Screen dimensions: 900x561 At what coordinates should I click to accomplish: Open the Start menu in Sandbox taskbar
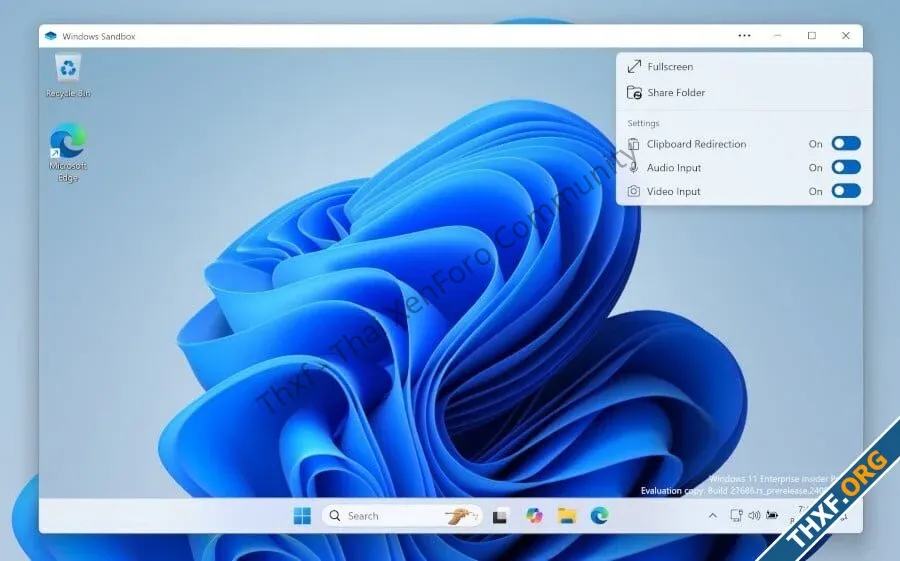(x=302, y=516)
